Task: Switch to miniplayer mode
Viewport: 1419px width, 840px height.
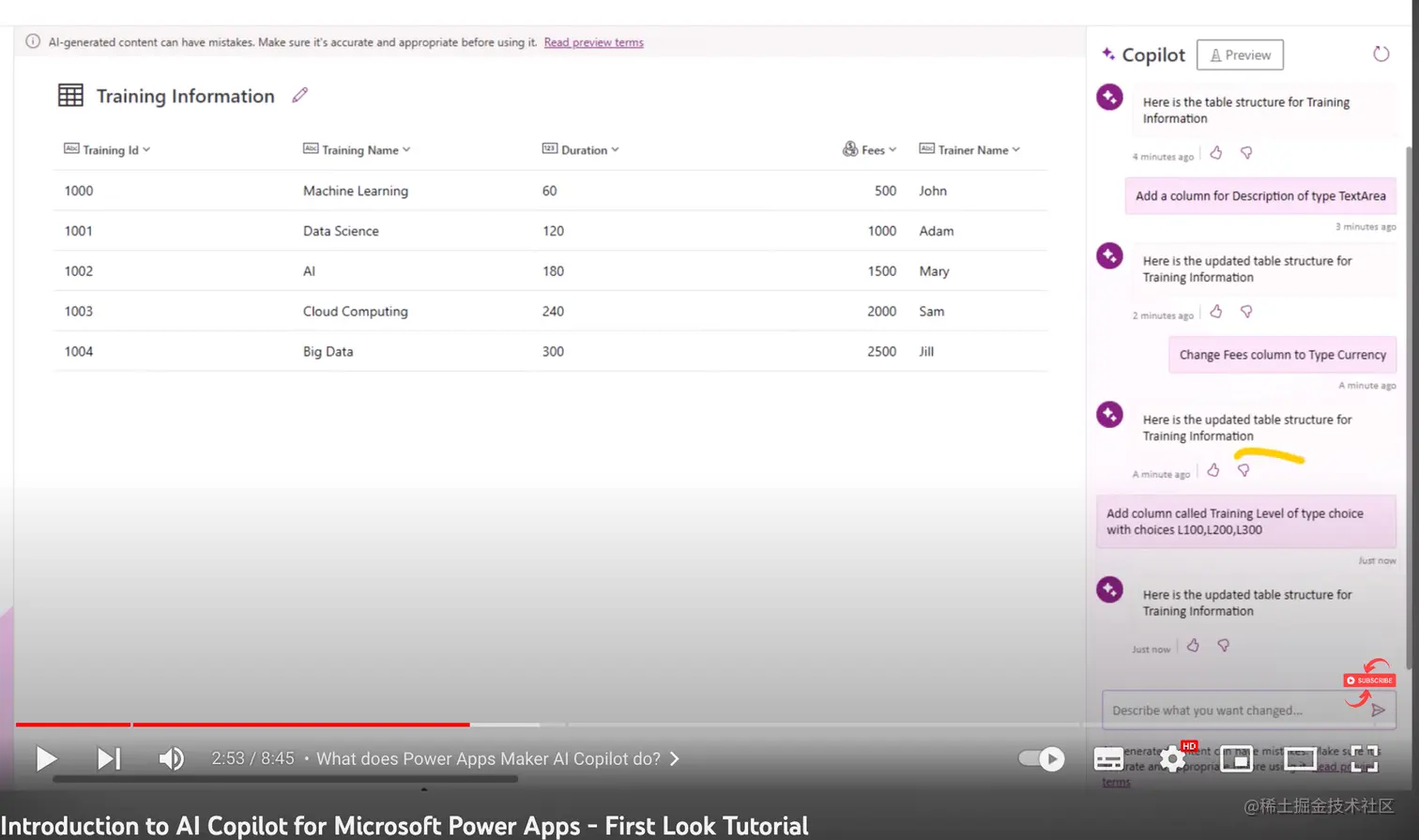Action: tap(1236, 758)
